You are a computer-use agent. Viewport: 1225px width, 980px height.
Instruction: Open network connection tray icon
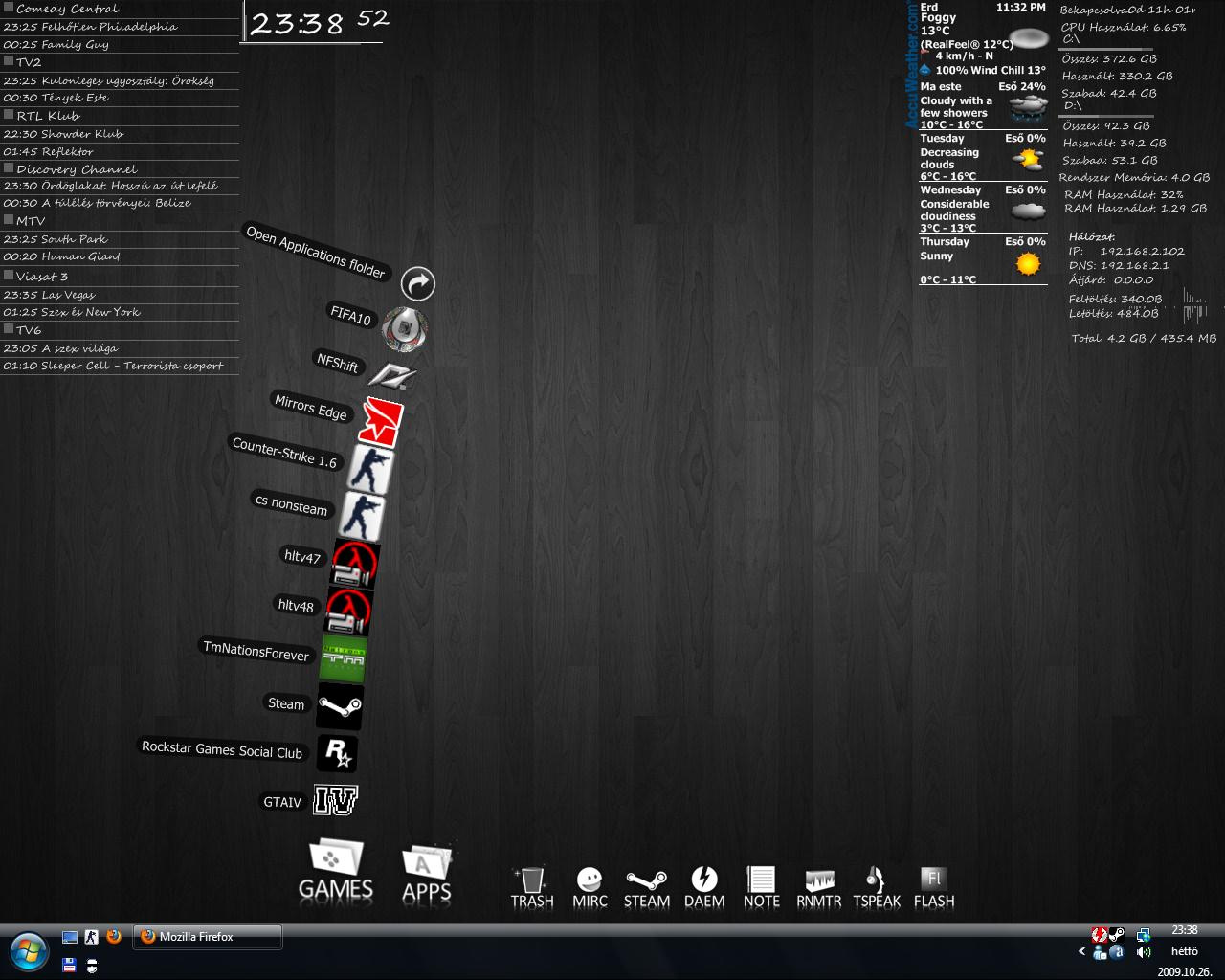(1144, 934)
